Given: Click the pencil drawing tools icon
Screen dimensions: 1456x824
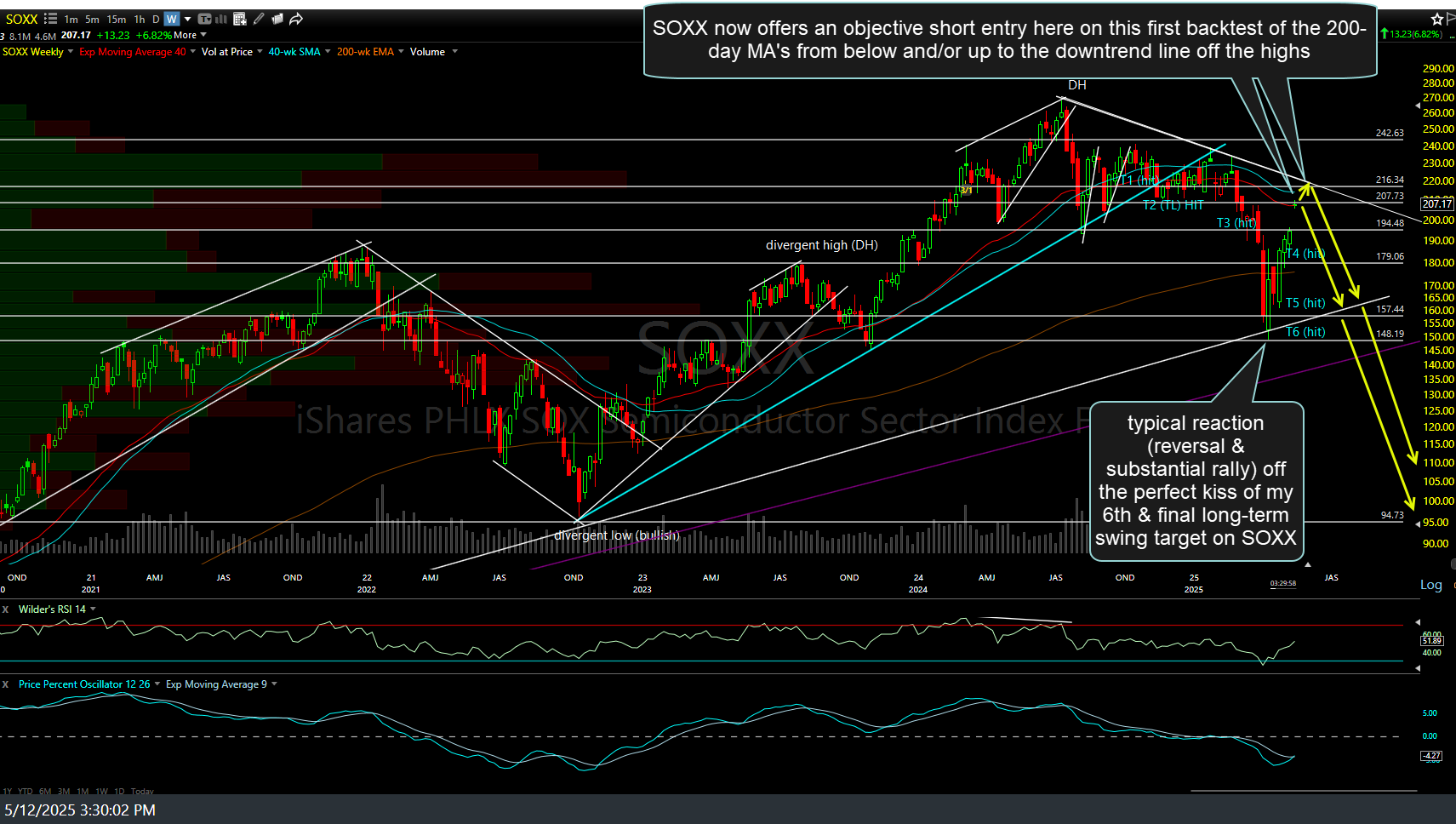Looking at the screenshot, I should tap(259, 19).
